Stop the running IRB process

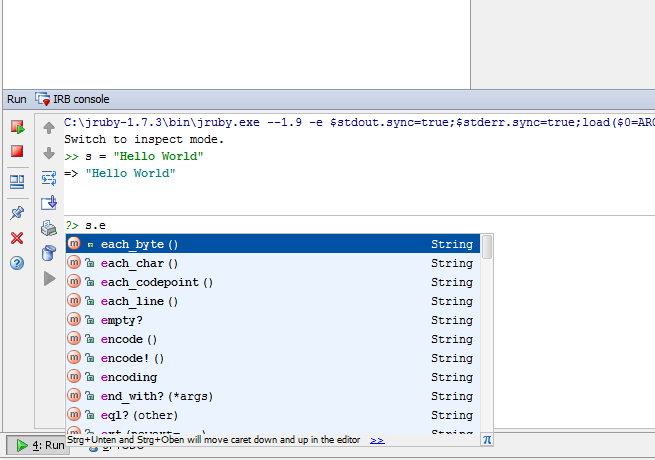pos(17,152)
